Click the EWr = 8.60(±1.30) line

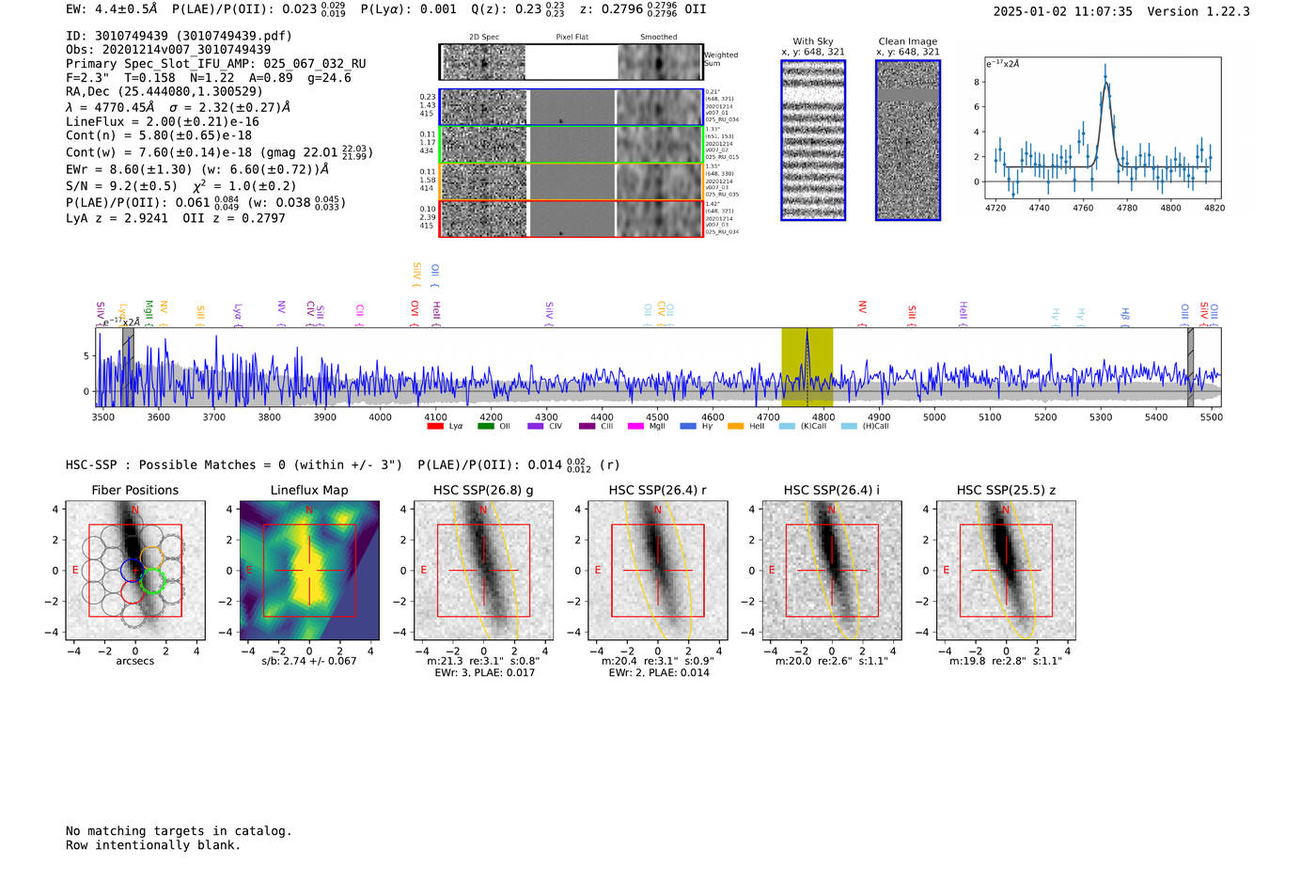(197, 169)
